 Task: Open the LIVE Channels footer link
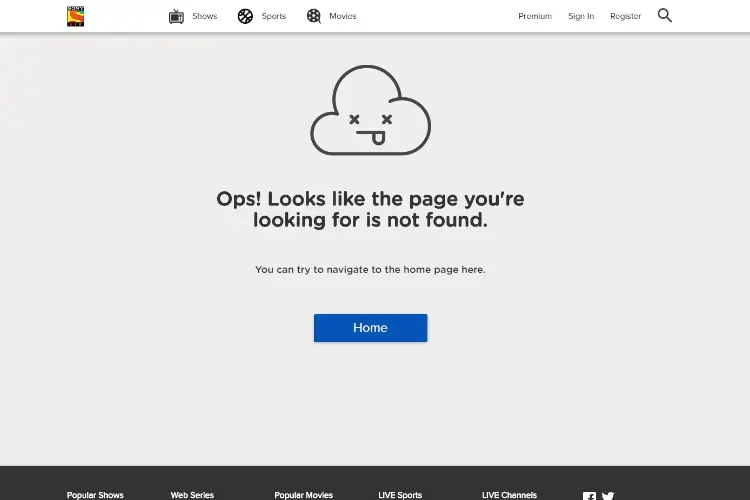click(x=509, y=495)
